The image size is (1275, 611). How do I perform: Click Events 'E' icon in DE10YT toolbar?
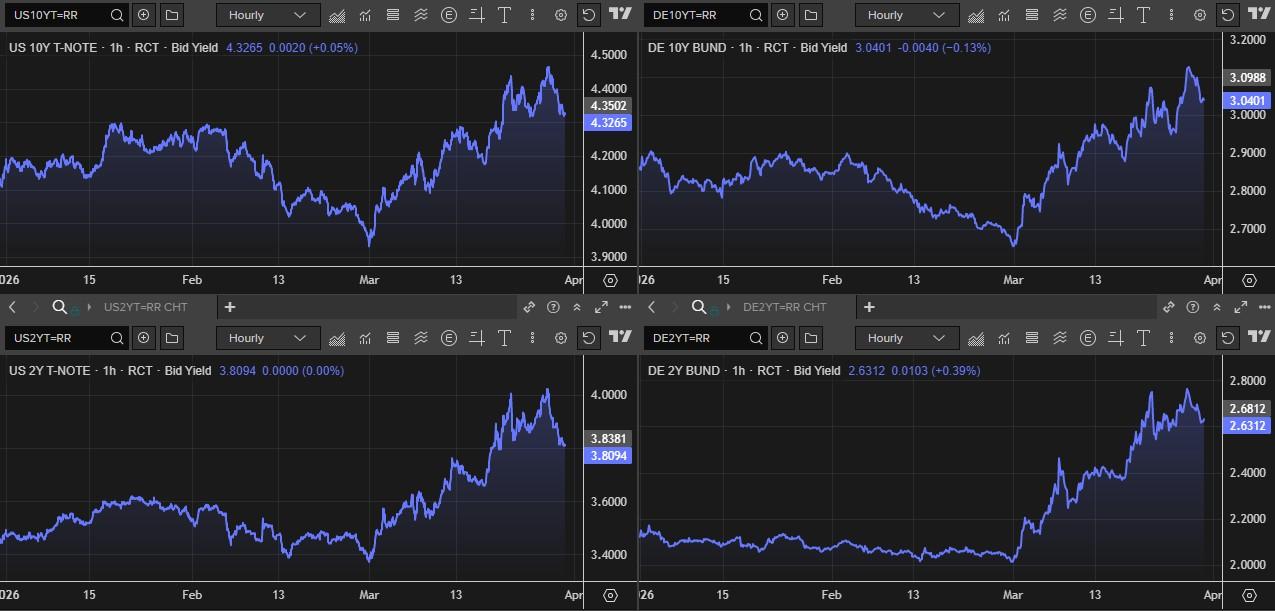(1088, 15)
